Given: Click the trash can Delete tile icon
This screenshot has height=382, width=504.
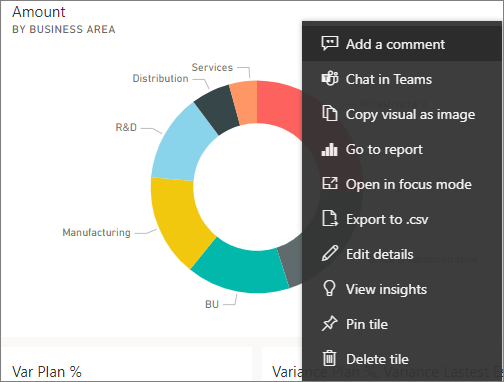Looking at the screenshot, I should 330,358.
